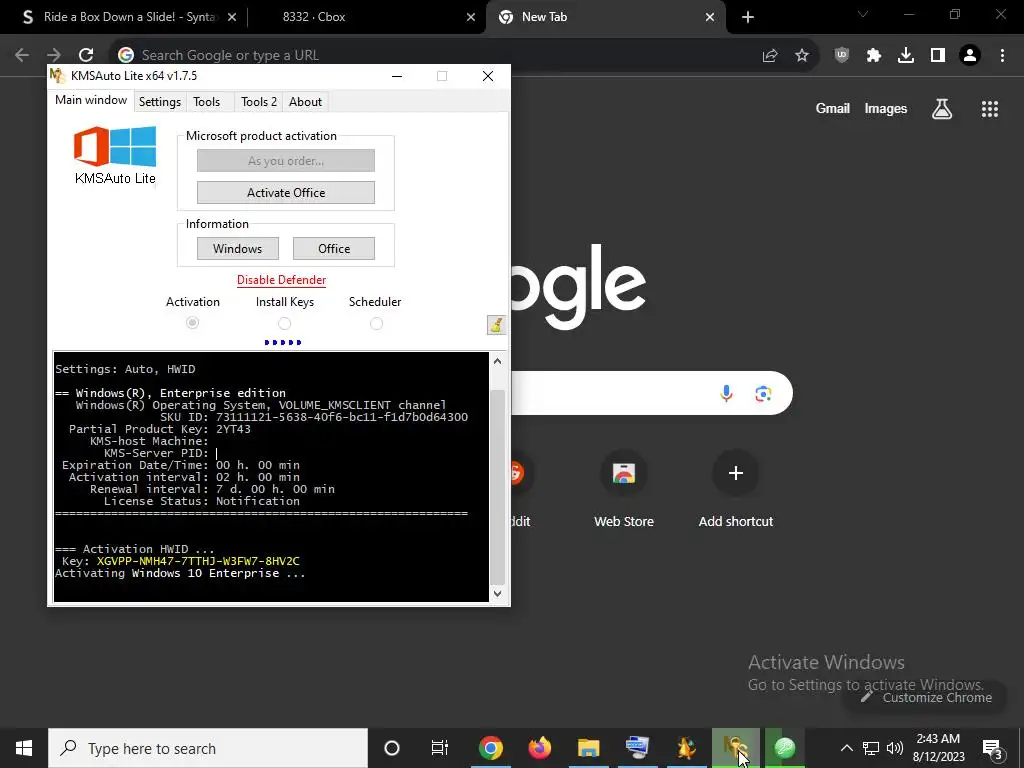Open the About tab in KMSAuto

pyautogui.click(x=306, y=102)
